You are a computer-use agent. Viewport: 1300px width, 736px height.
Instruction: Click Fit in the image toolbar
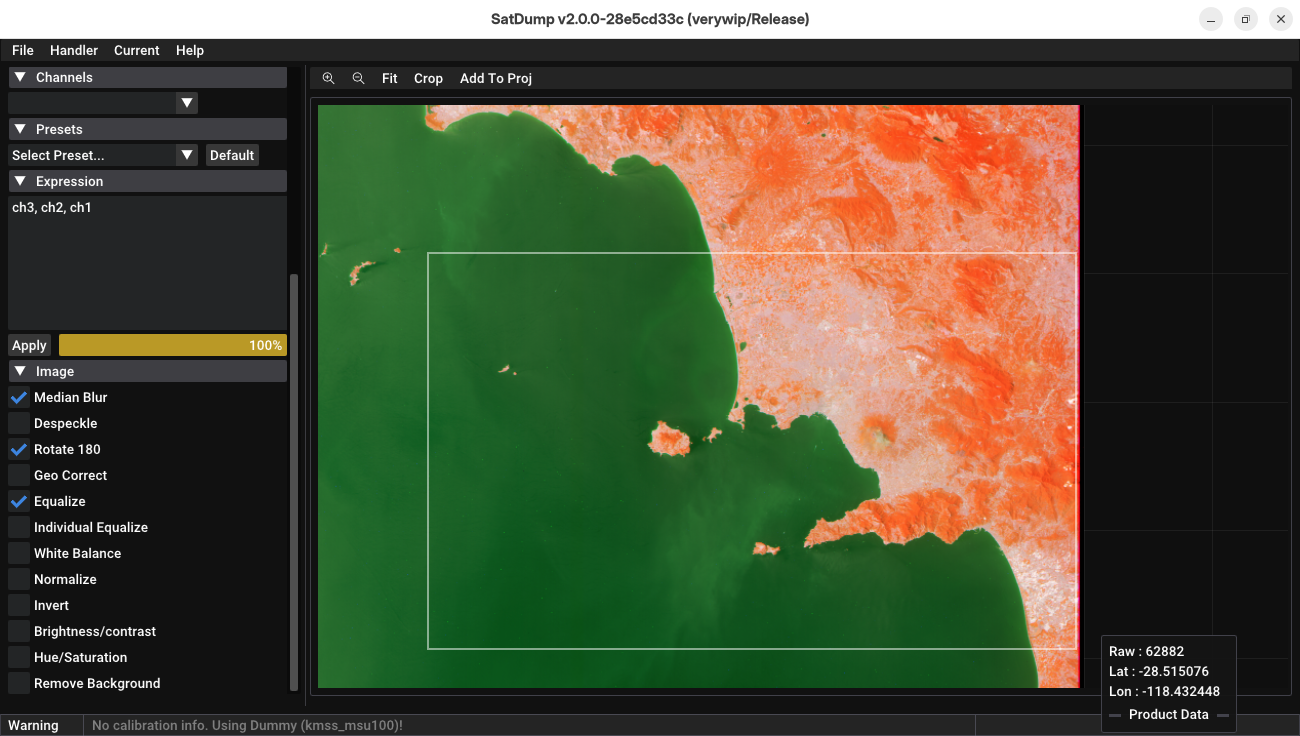pyautogui.click(x=389, y=78)
